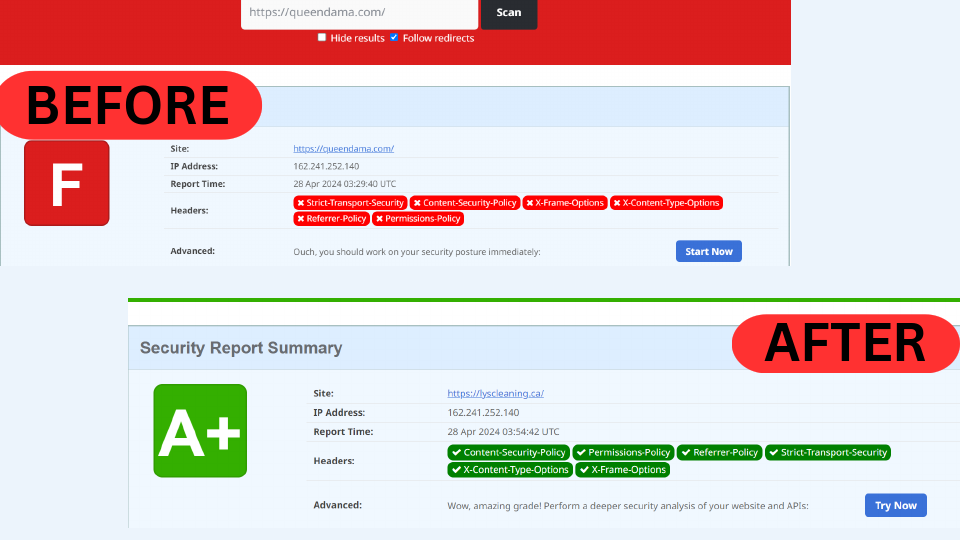This screenshot has height=540, width=960.
Task: Click the 'Ouch, you should work on' message
Action: click(417, 252)
